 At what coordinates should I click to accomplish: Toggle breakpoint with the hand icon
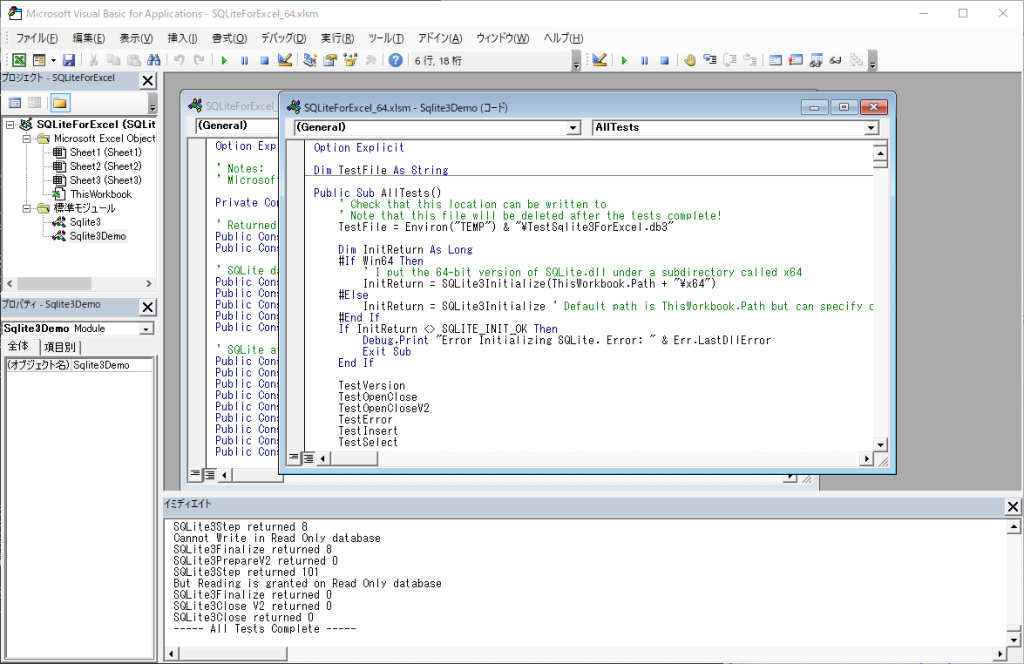[x=690, y=61]
